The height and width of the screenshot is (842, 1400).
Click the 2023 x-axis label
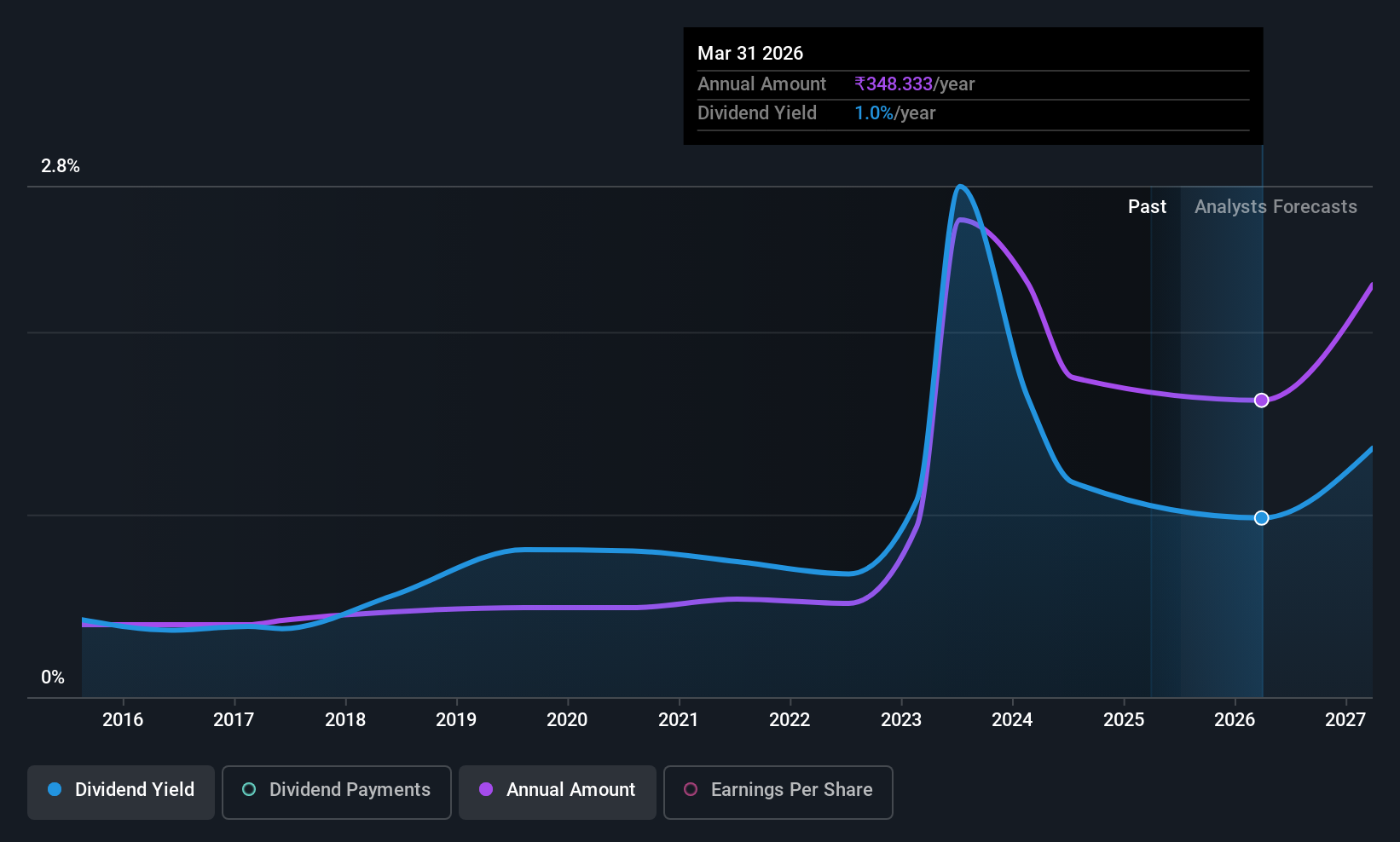(x=901, y=720)
